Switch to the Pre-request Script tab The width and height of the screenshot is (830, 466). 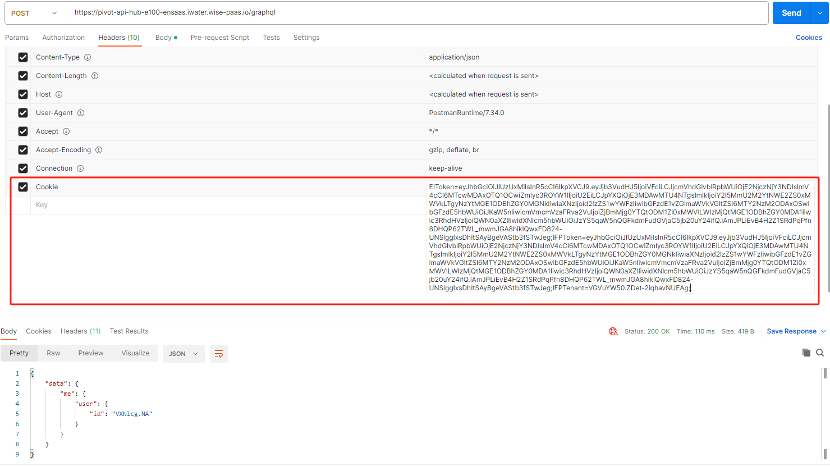click(x=219, y=37)
